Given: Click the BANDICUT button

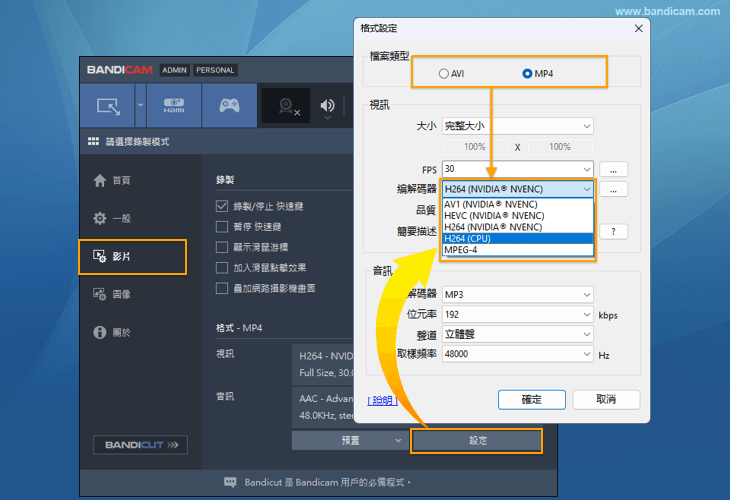Looking at the screenshot, I should tap(141, 445).
